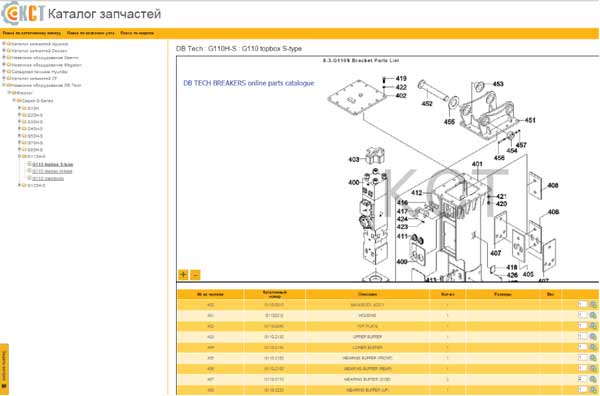Click quantity field in HOUSING row
The height and width of the screenshot is (396, 600).
(582, 315)
